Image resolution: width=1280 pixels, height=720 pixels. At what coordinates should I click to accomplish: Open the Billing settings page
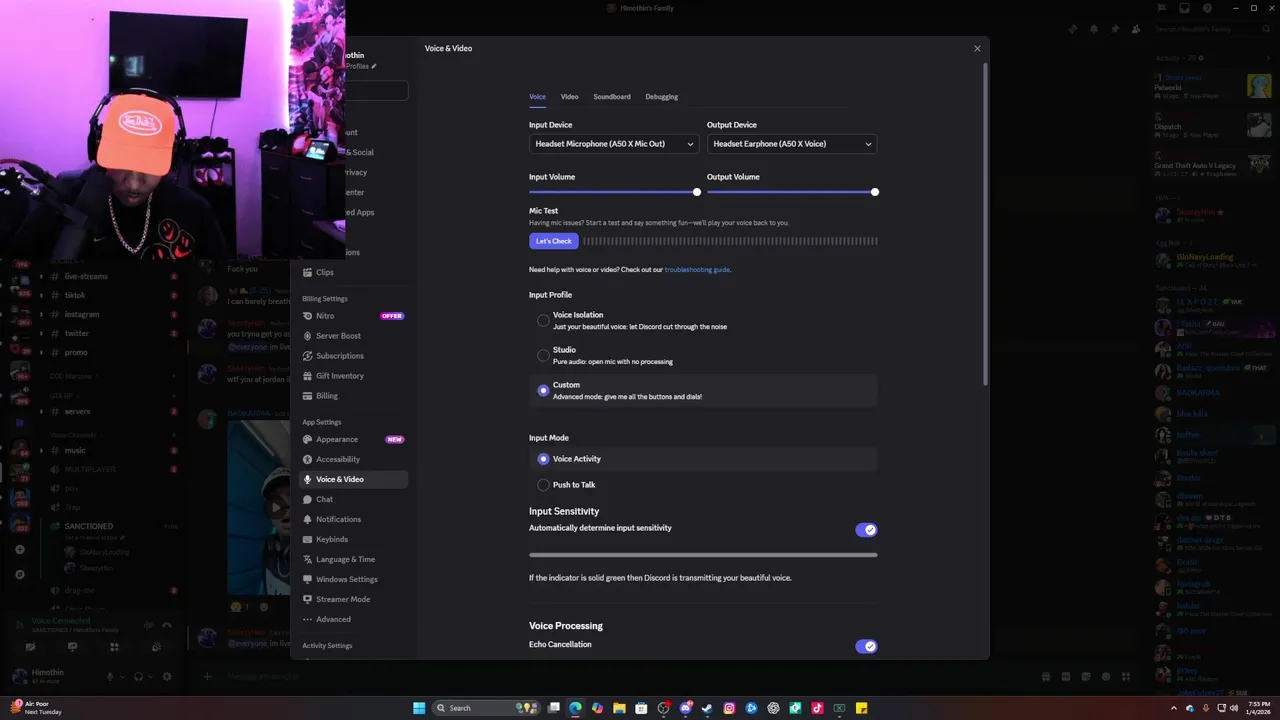(353, 396)
